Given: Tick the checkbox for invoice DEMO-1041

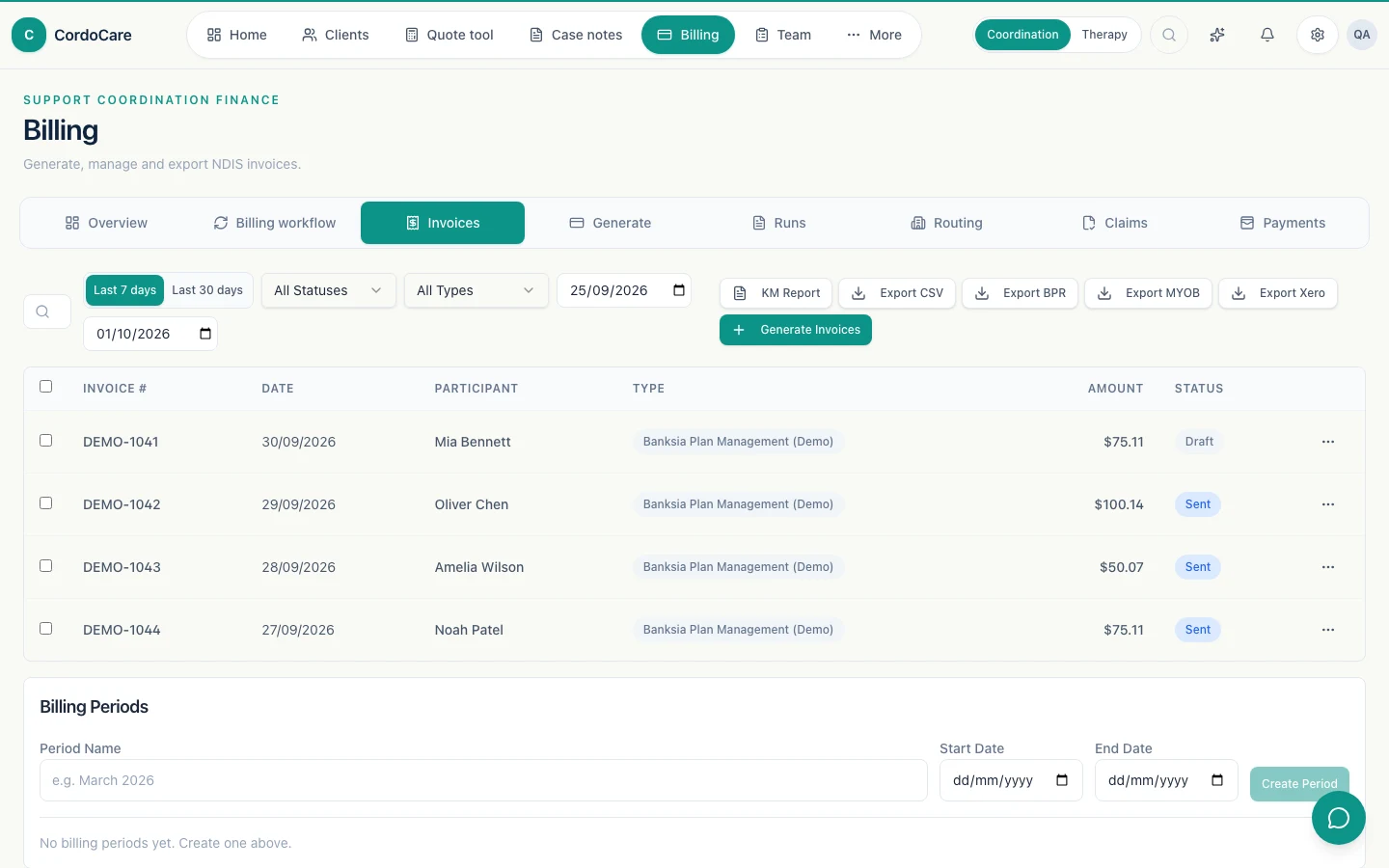Looking at the screenshot, I should pos(45,441).
